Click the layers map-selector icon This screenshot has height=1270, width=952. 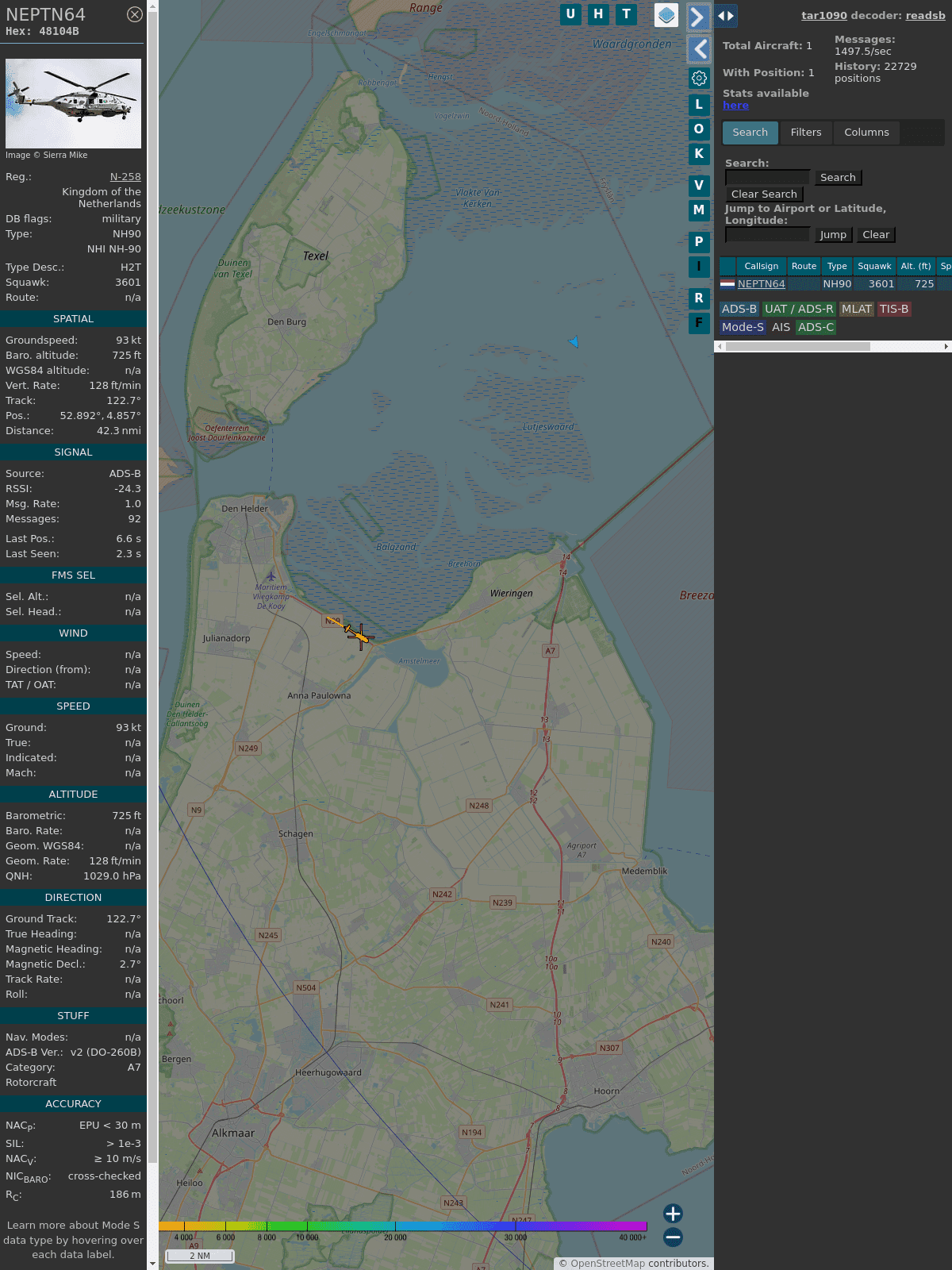pos(666,15)
